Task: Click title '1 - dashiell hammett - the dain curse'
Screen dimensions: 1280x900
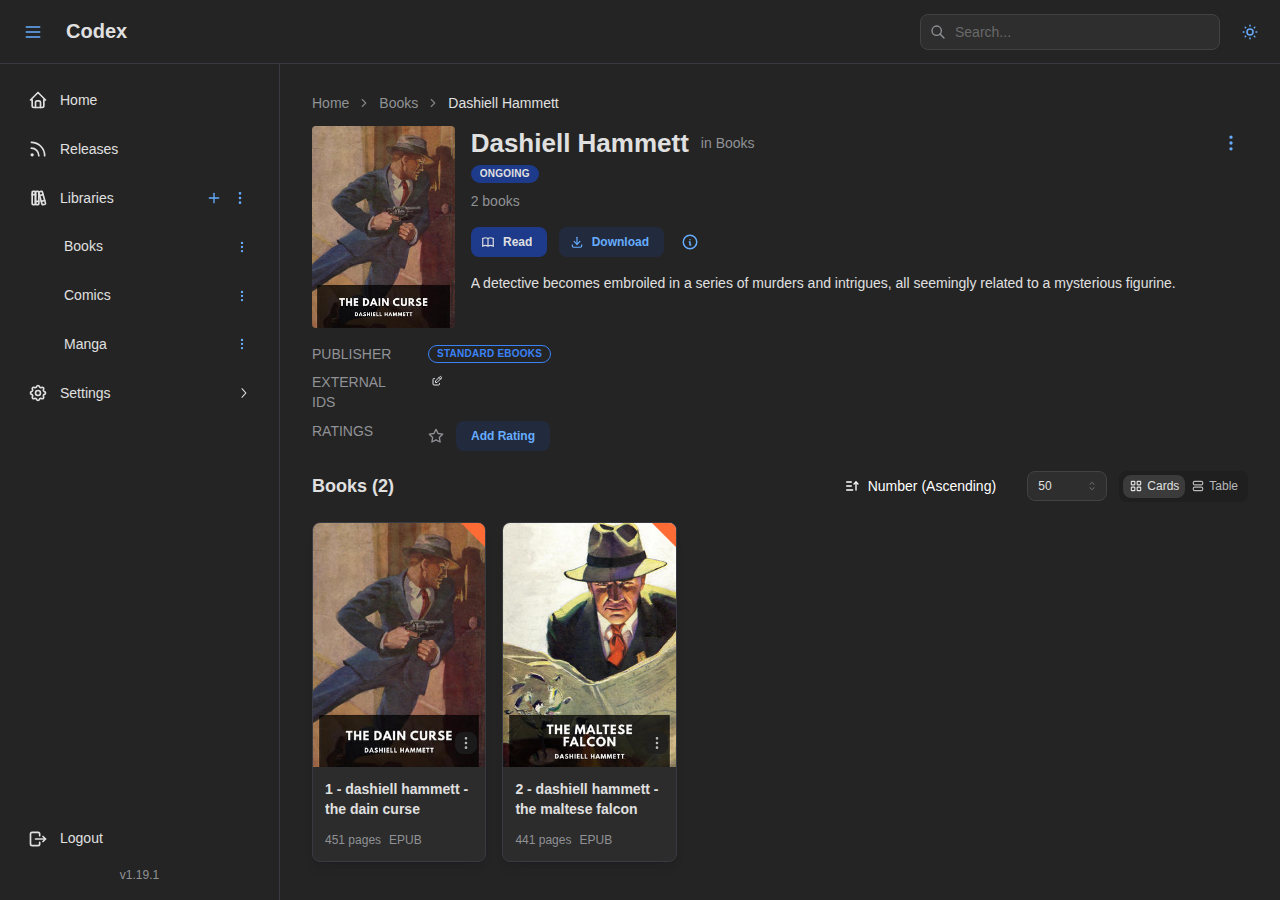Action: [x=397, y=799]
